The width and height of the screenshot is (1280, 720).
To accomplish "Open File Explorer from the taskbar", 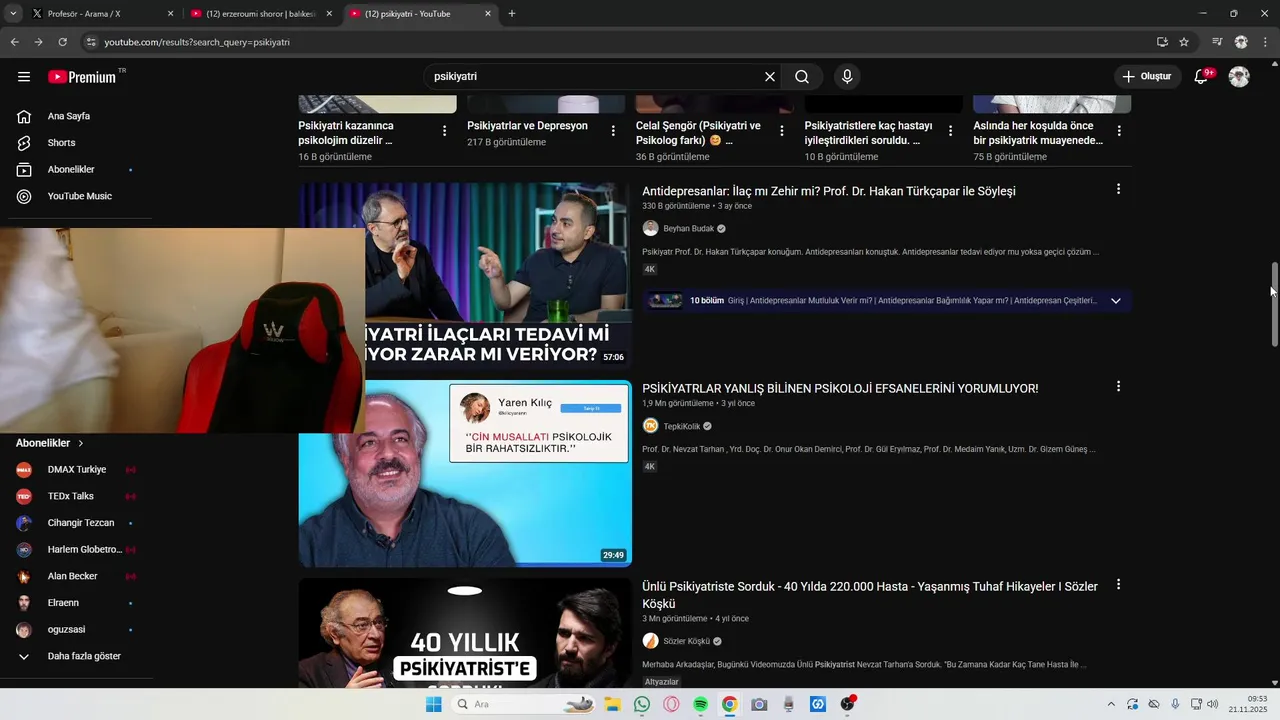I will click(612, 704).
